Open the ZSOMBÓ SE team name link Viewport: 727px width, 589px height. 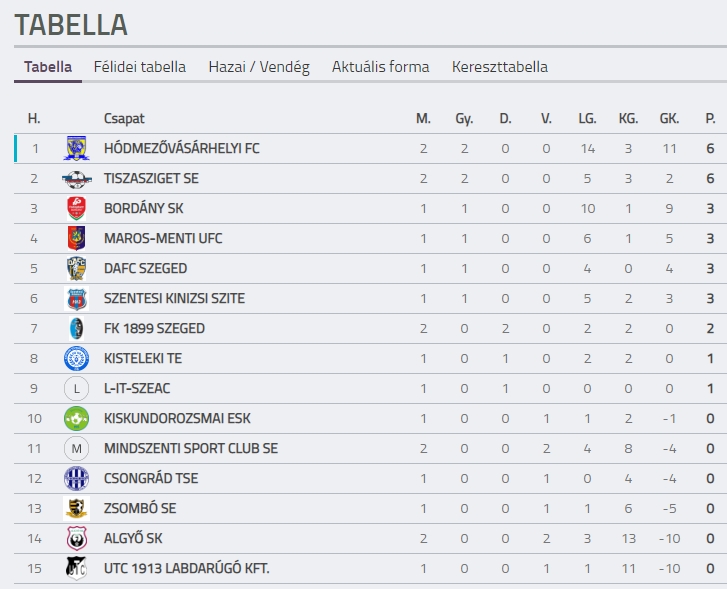[x=140, y=508]
